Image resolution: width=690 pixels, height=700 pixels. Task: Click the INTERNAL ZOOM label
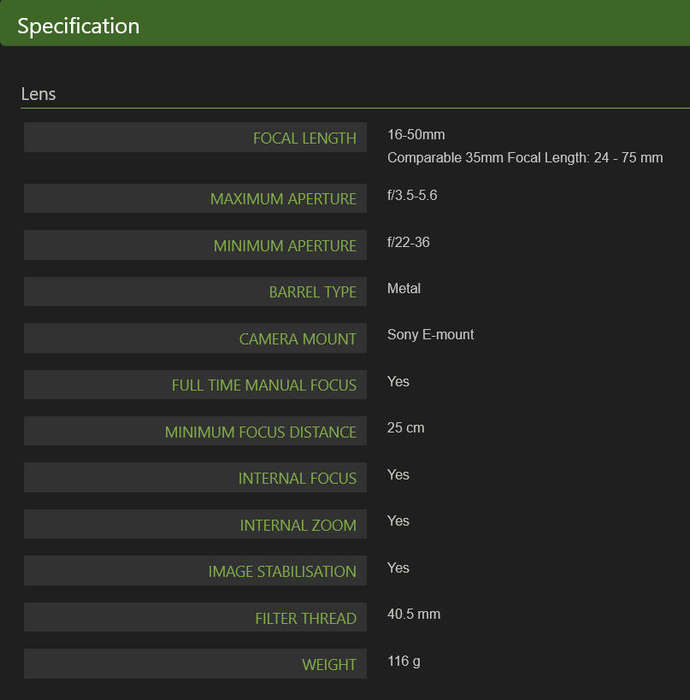298,525
